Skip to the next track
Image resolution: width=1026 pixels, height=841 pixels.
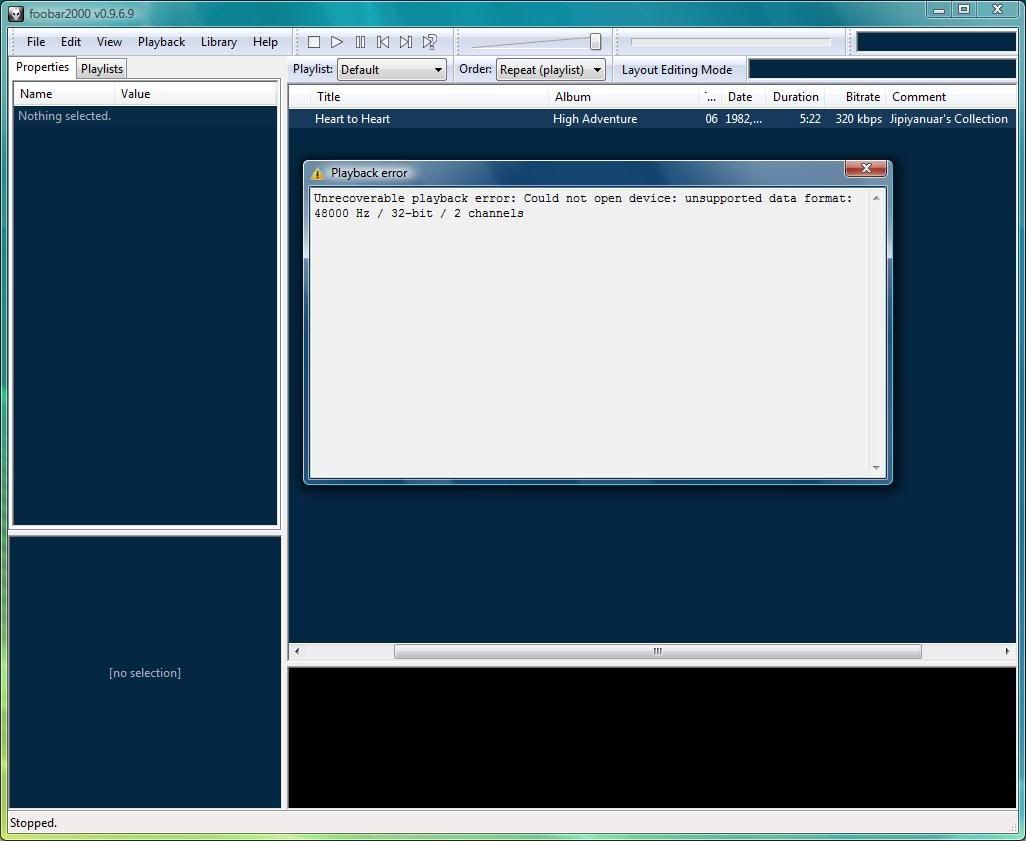click(406, 42)
